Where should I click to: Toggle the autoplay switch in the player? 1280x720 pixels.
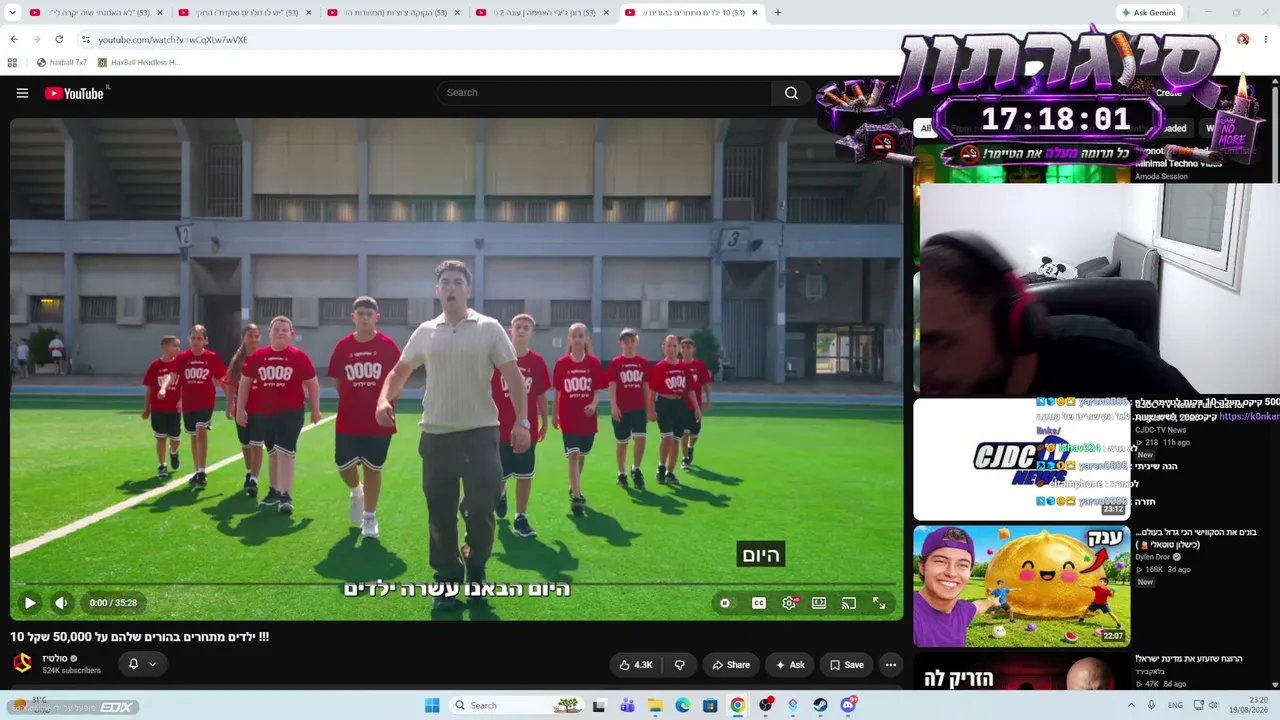[725, 603]
